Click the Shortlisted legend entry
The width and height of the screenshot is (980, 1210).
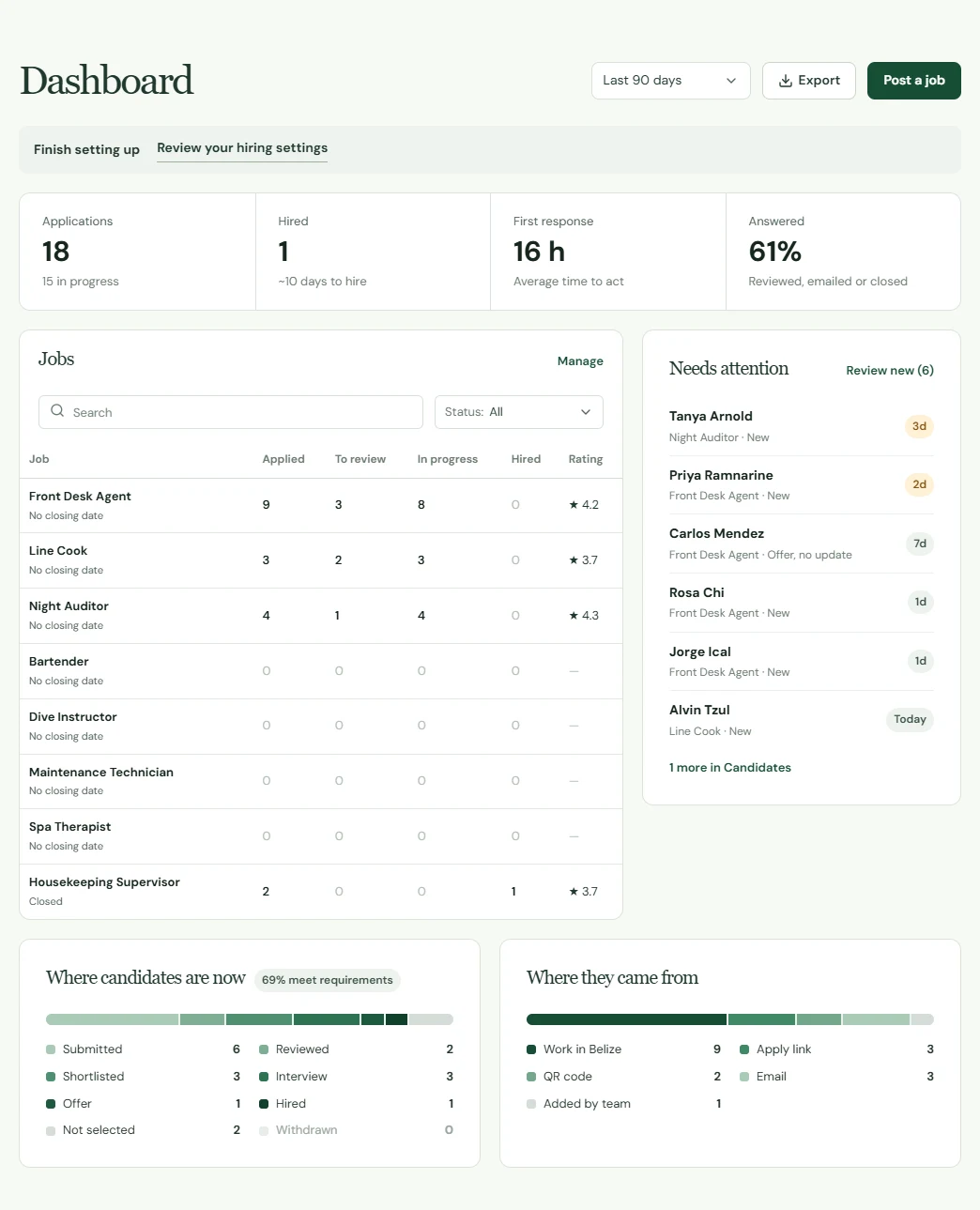[144, 1077]
